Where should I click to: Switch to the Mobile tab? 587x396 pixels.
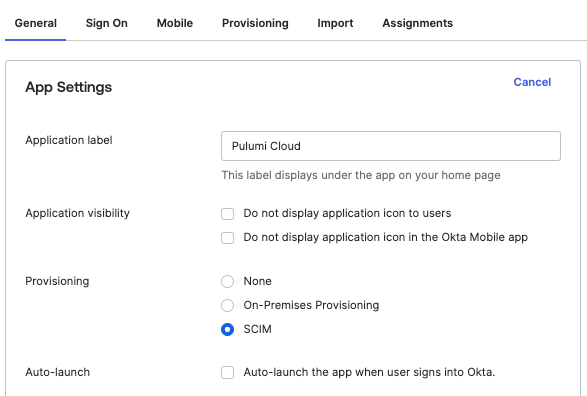(x=175, y=23)
